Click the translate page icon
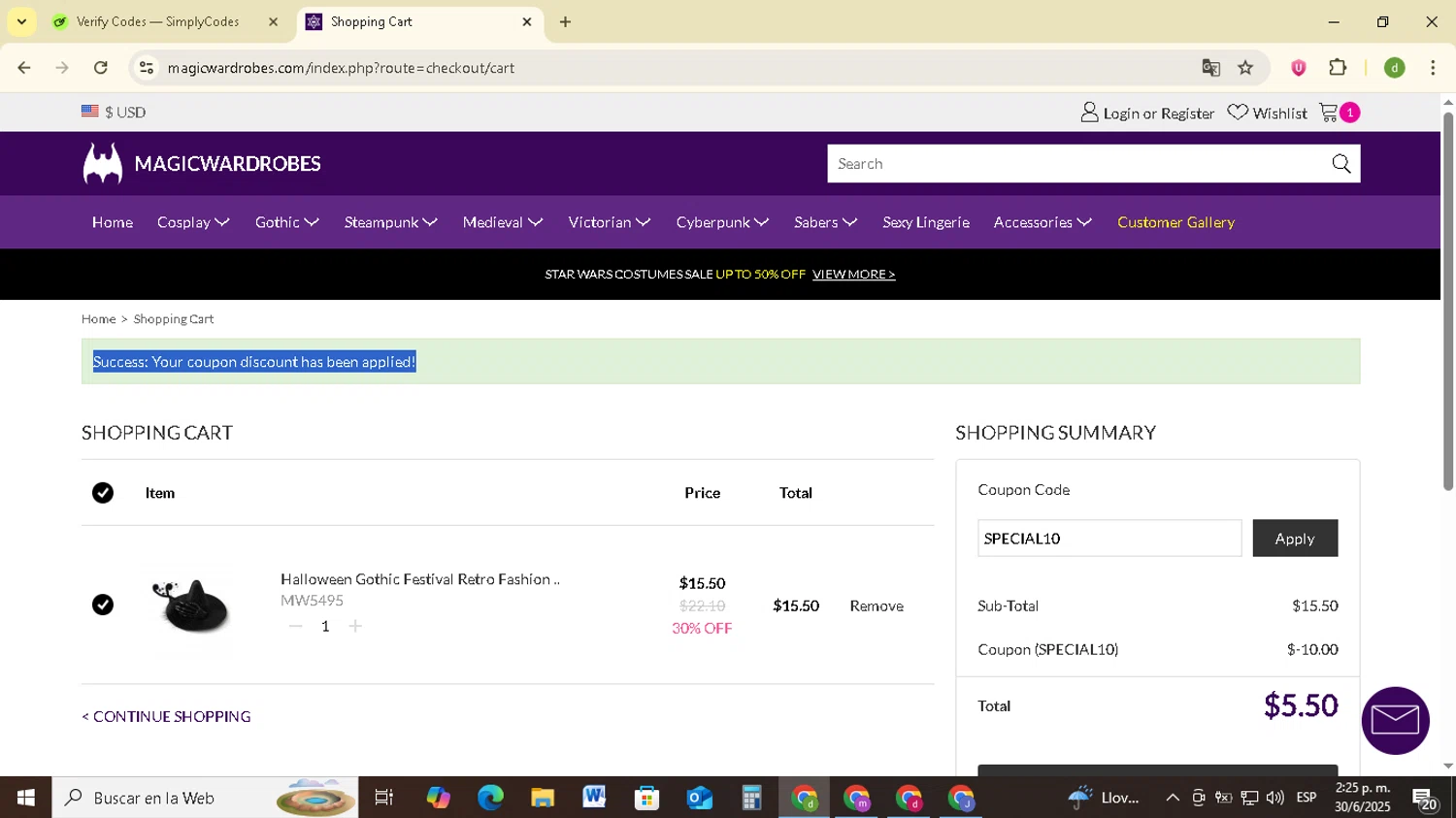Screen dimensions: 1456x818 pos(1210,68)
